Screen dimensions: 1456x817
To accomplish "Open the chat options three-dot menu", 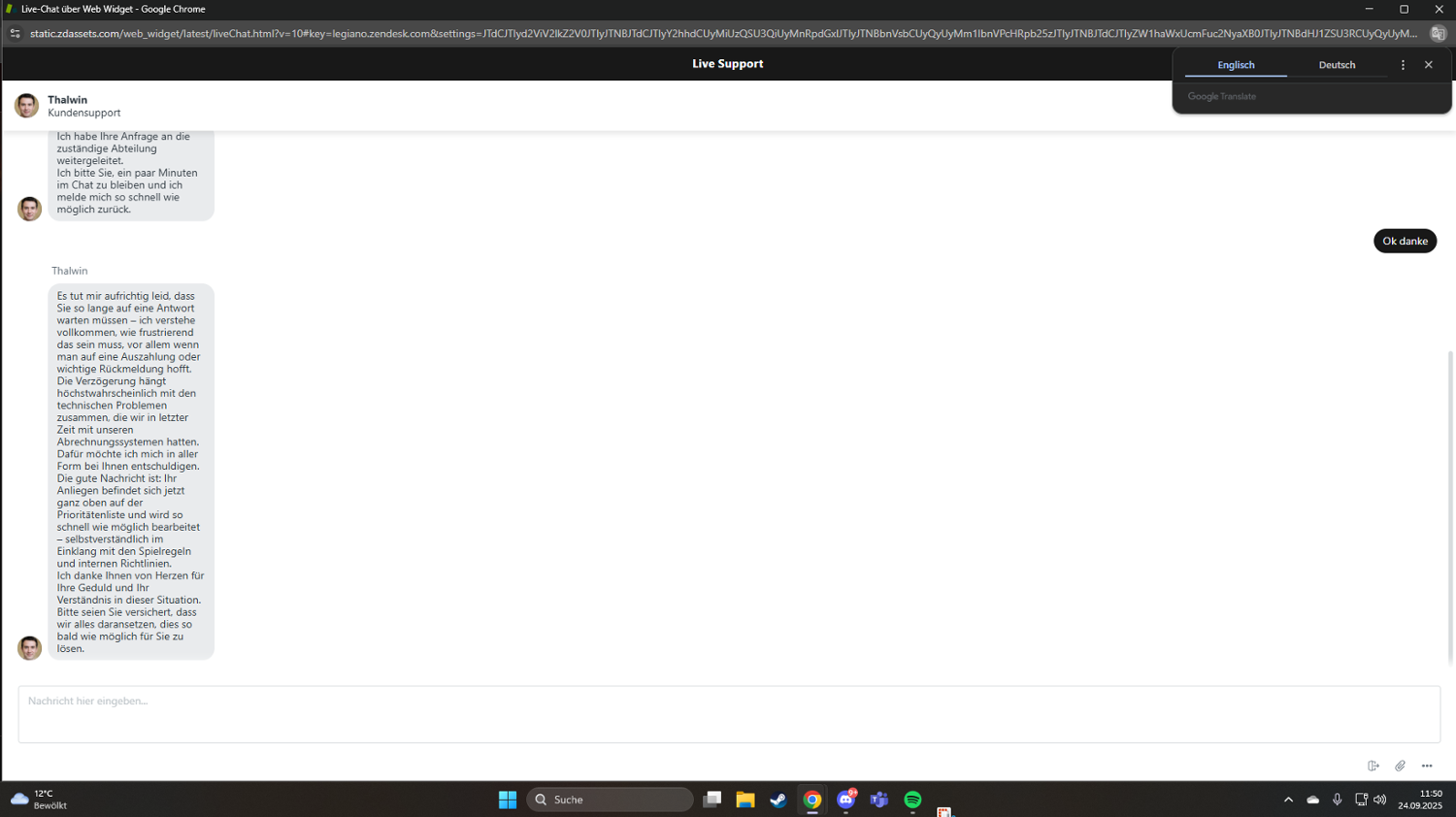I will pyautogui.click(x=1426, y=766).
